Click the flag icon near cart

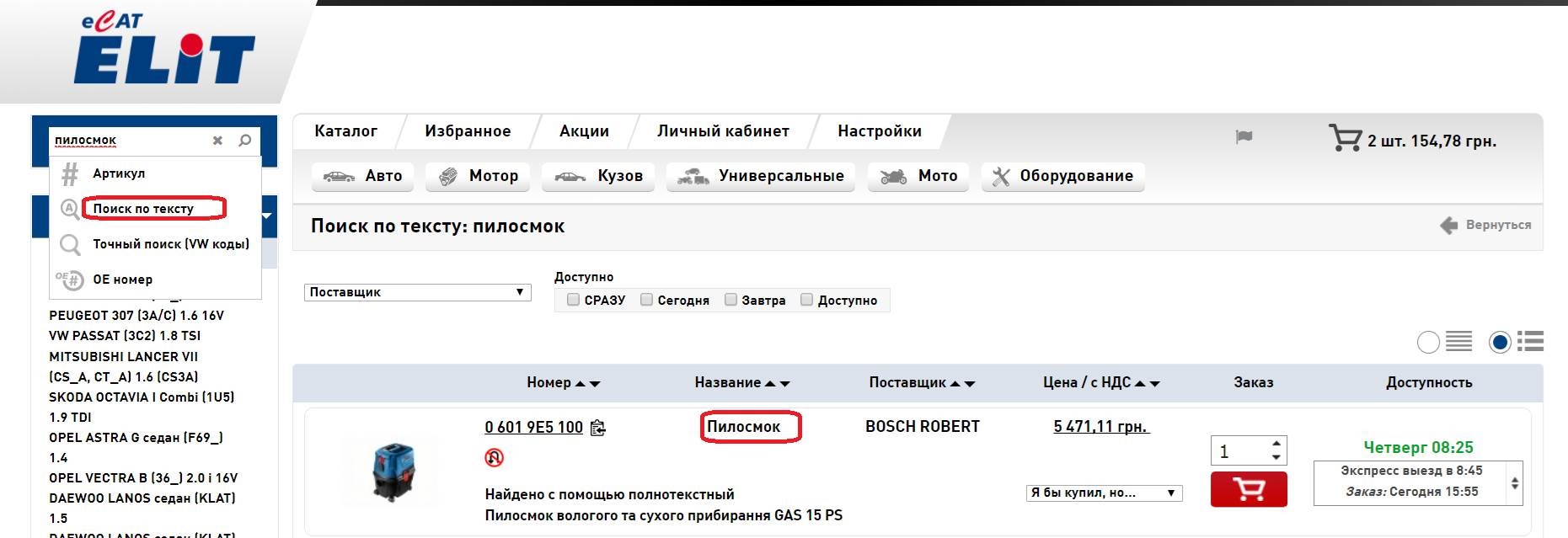[1244, 137]
